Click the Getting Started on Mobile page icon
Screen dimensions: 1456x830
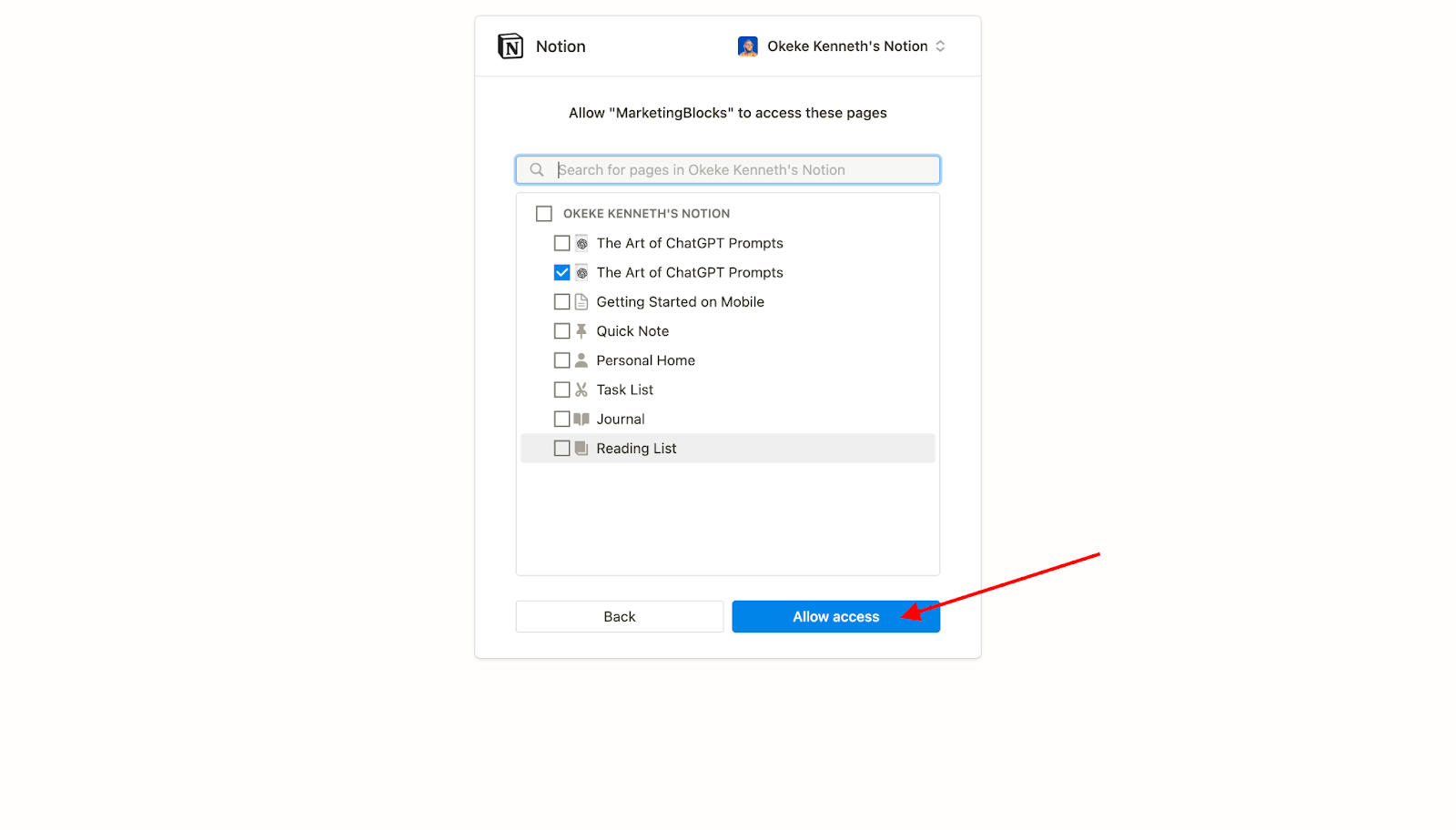click(x=581, y=302)
